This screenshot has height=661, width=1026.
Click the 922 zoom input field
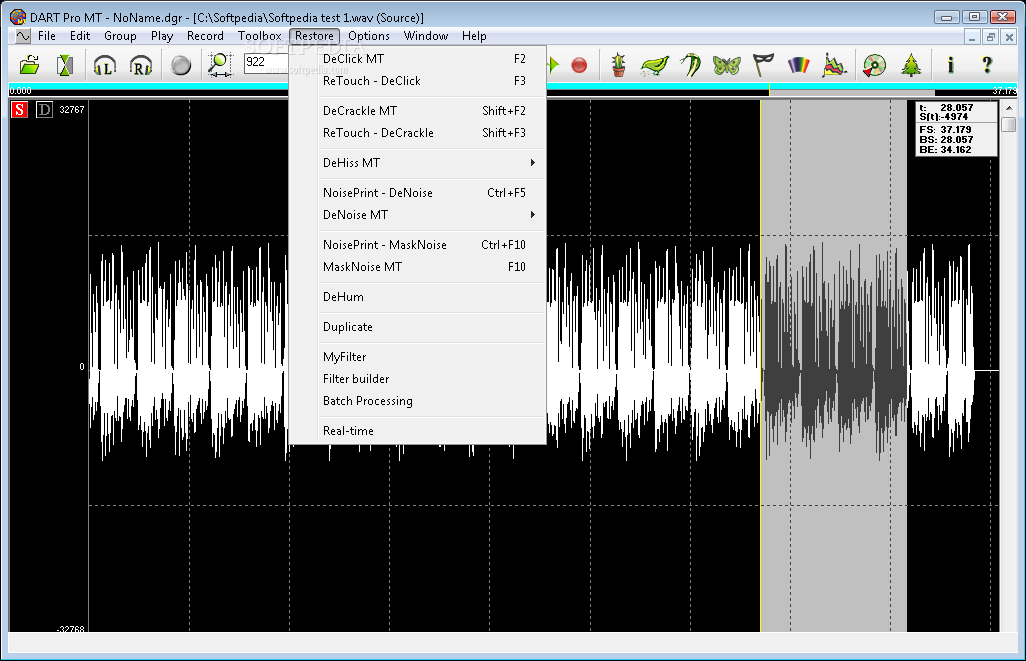(266, 63)
